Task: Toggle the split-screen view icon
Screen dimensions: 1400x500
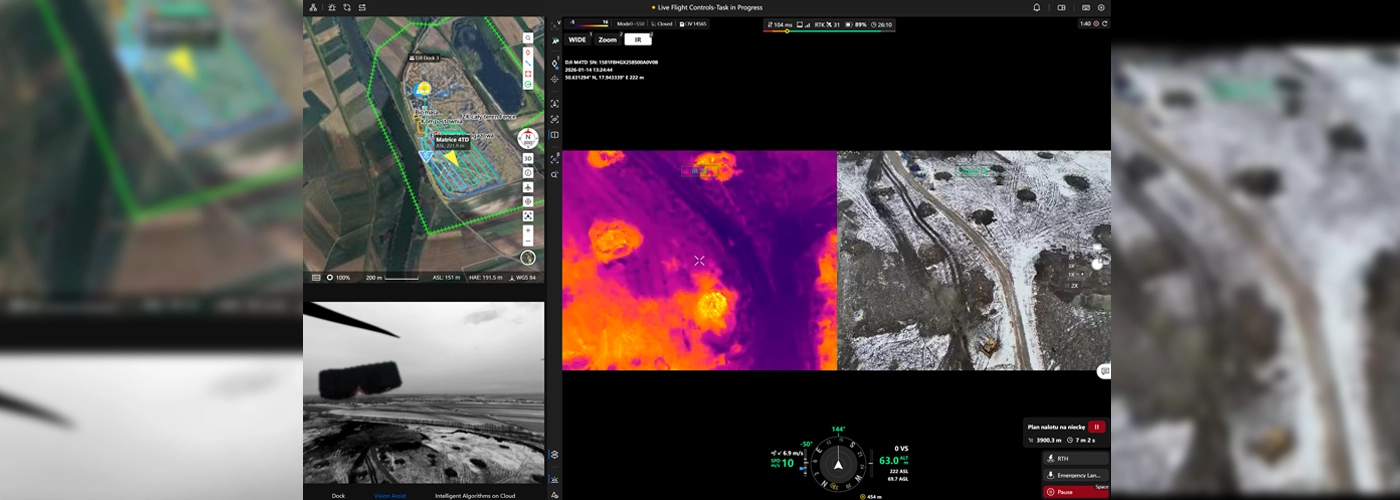Action: pyautogui.click(x=555, y=135)
